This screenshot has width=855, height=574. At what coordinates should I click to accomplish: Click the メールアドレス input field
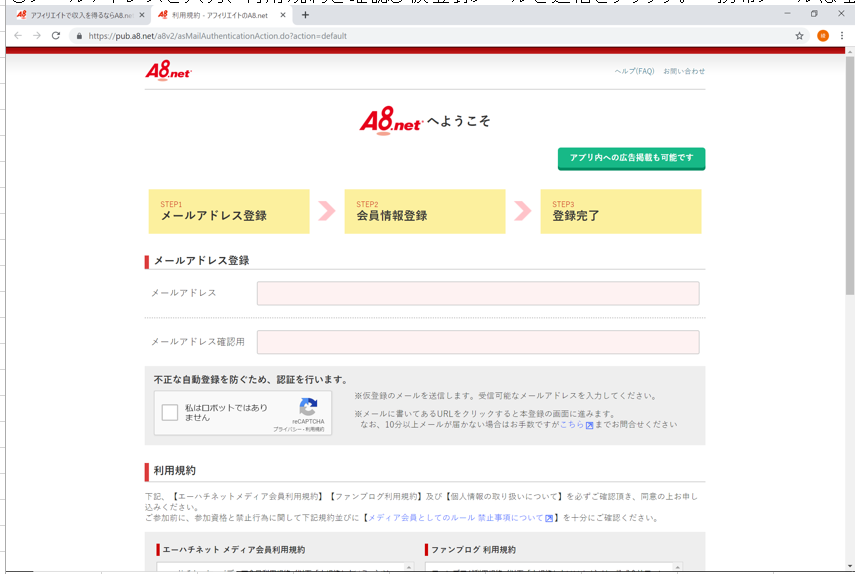point(478,293)
